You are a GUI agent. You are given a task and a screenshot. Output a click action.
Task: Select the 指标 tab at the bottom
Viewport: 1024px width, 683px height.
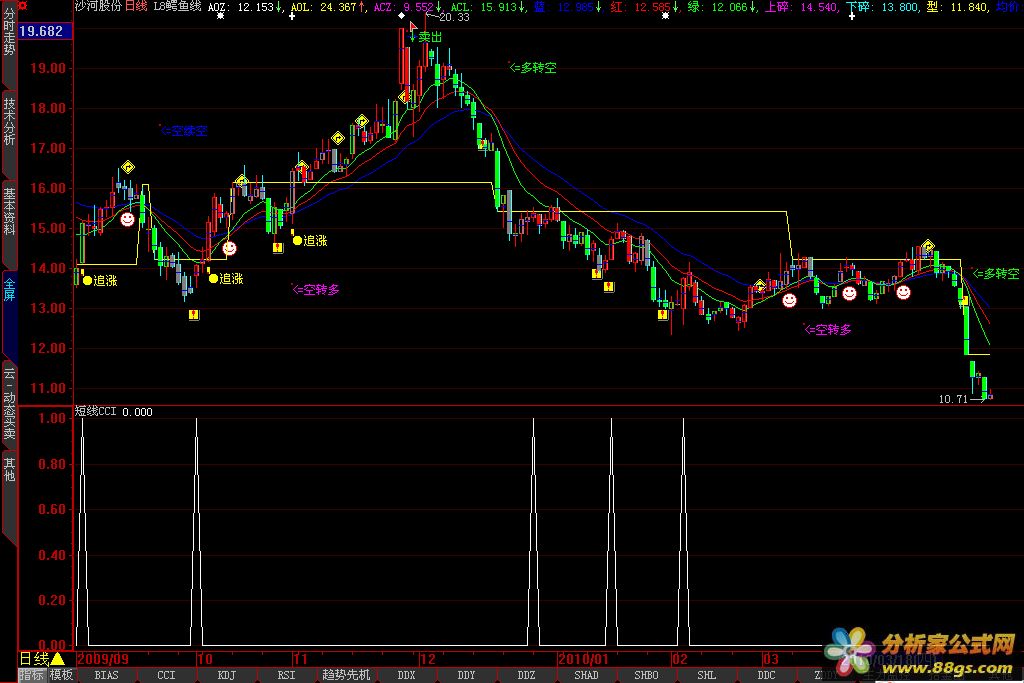click(x=31, y=675)
